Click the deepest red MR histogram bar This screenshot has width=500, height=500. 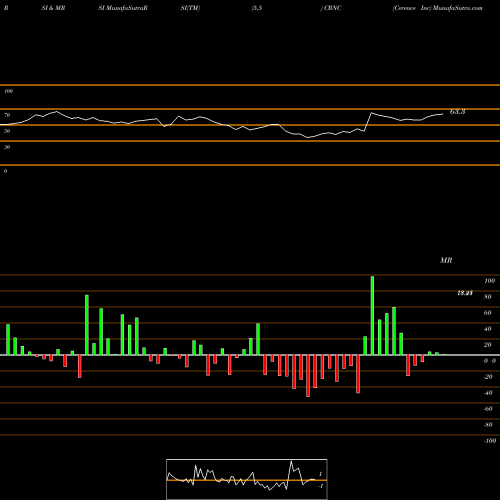tap(308, 376)
